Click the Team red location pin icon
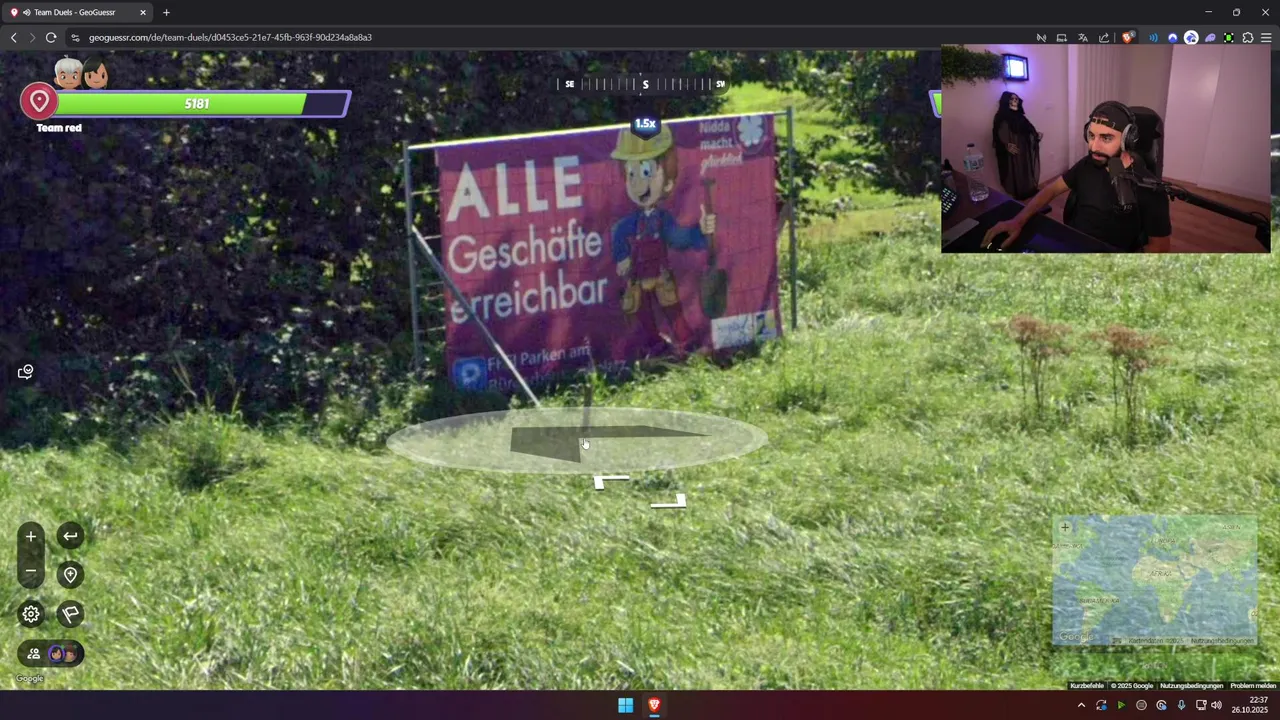This screenshot has height=720, width=1280. 40,101
